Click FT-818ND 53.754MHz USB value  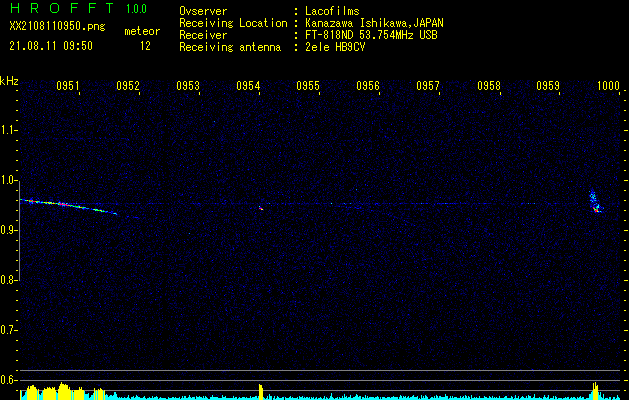[x=371, y=35]
